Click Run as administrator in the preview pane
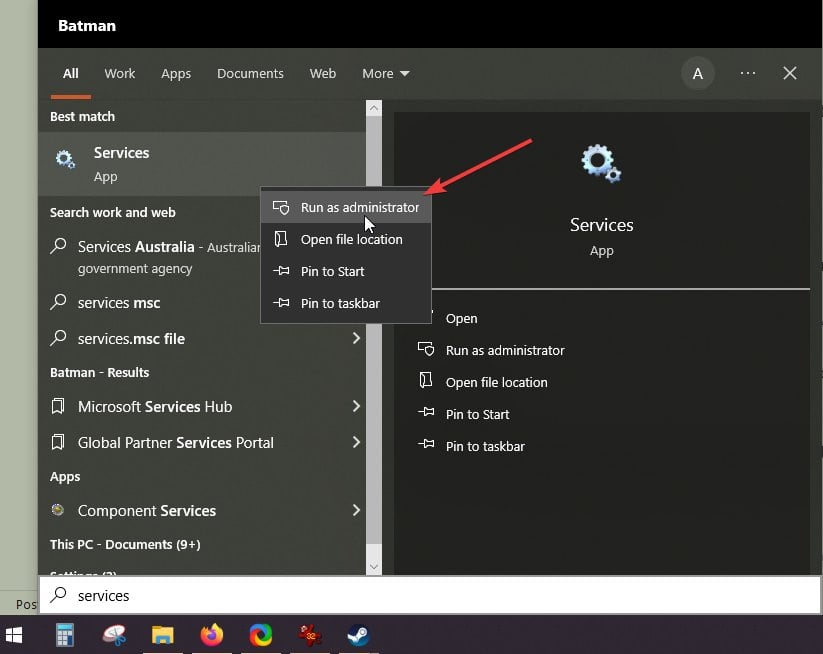Image resolution: width=823 pixels, height=654 pixels. point(505,350)
